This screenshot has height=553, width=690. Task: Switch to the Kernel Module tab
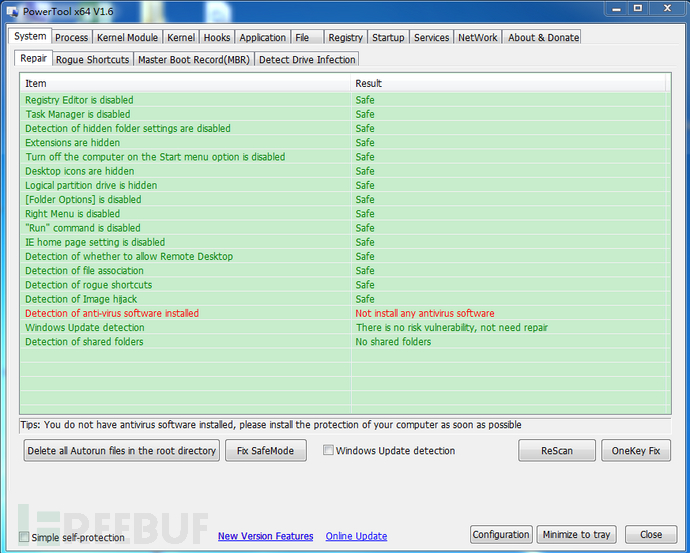tap(127, 37)
